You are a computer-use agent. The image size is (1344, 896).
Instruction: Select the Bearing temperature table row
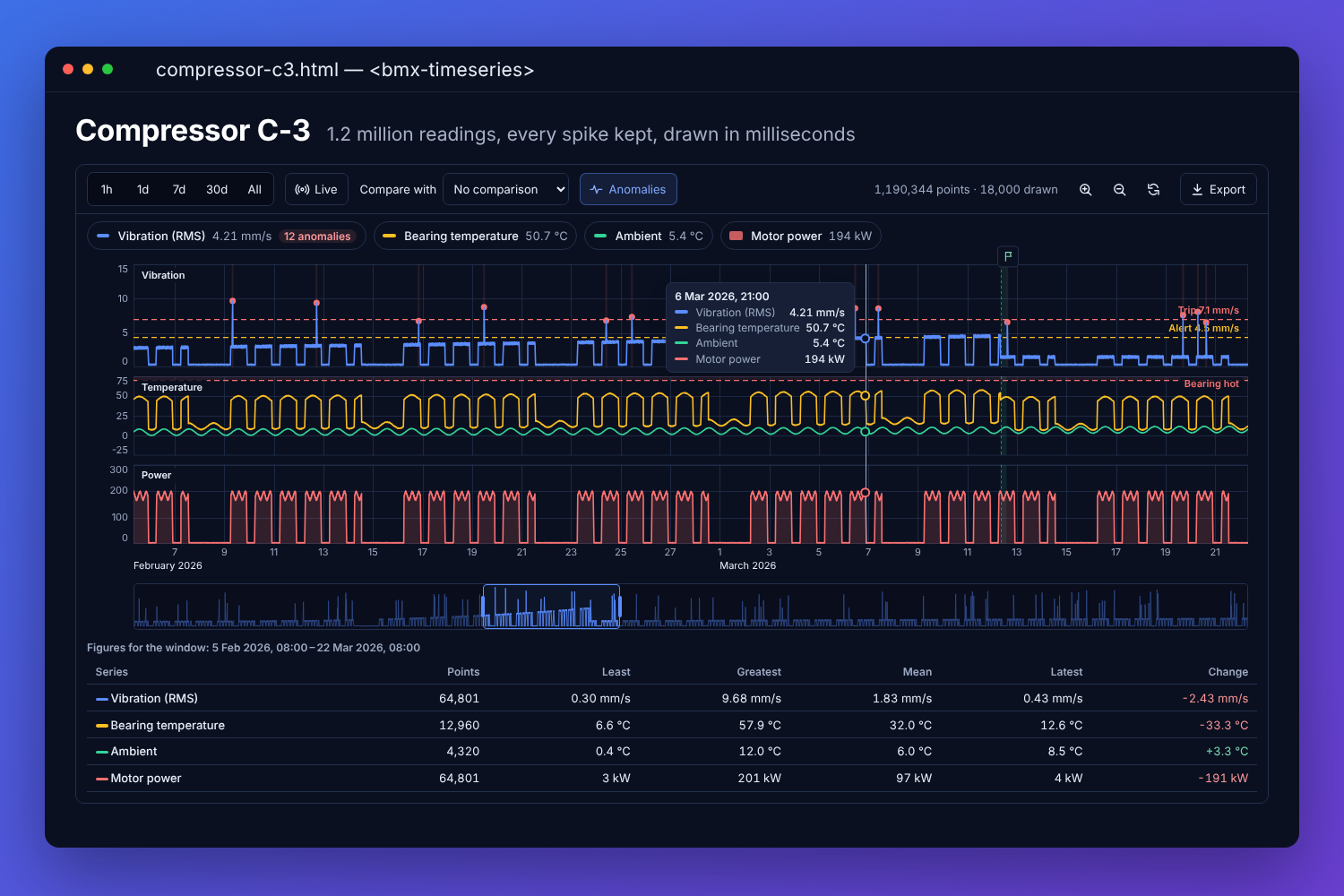click(672, 725)
